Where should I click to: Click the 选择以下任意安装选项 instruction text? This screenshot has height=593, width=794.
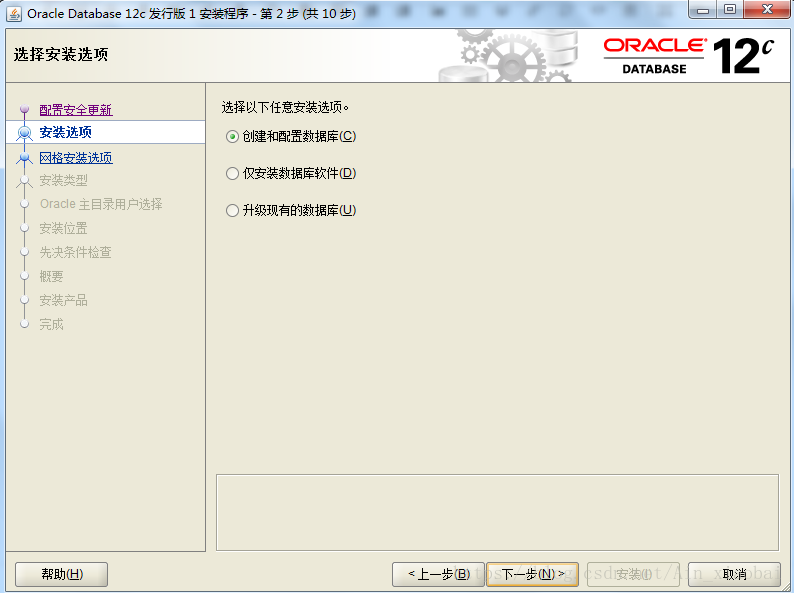click(285, 107)
